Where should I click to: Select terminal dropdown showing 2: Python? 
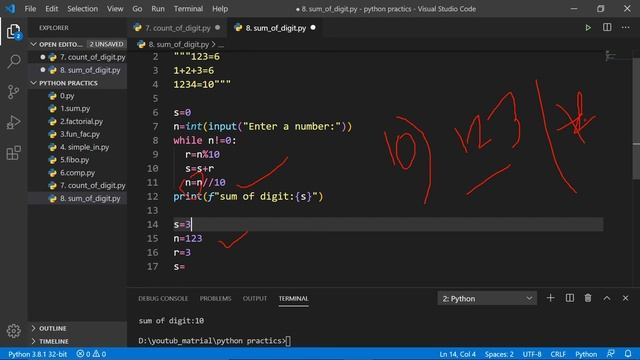[487, 298]
